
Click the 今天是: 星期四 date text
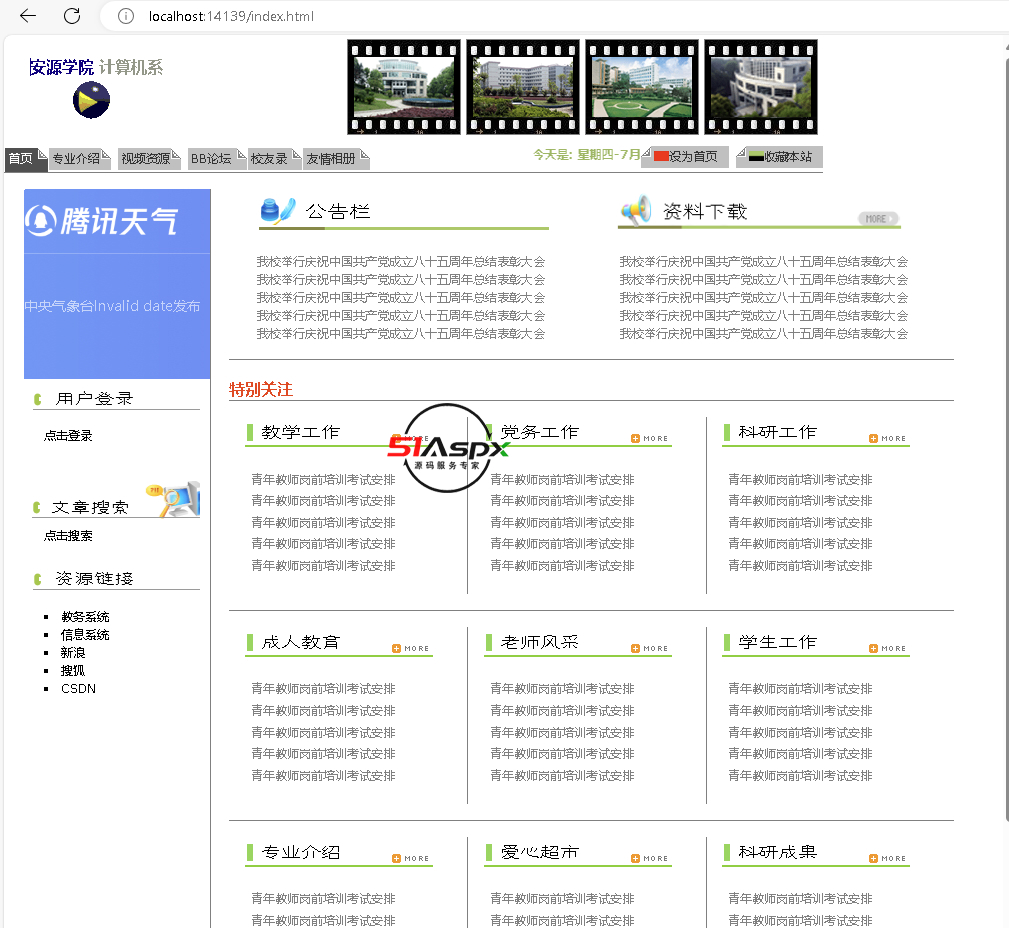click(x=587, y=154)
